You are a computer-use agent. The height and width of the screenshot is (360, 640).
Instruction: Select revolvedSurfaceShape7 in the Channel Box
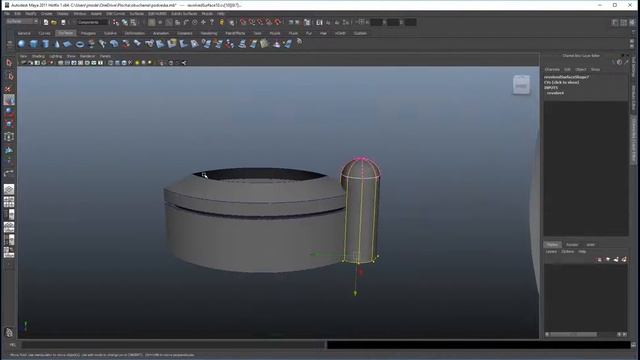[566, 77]
